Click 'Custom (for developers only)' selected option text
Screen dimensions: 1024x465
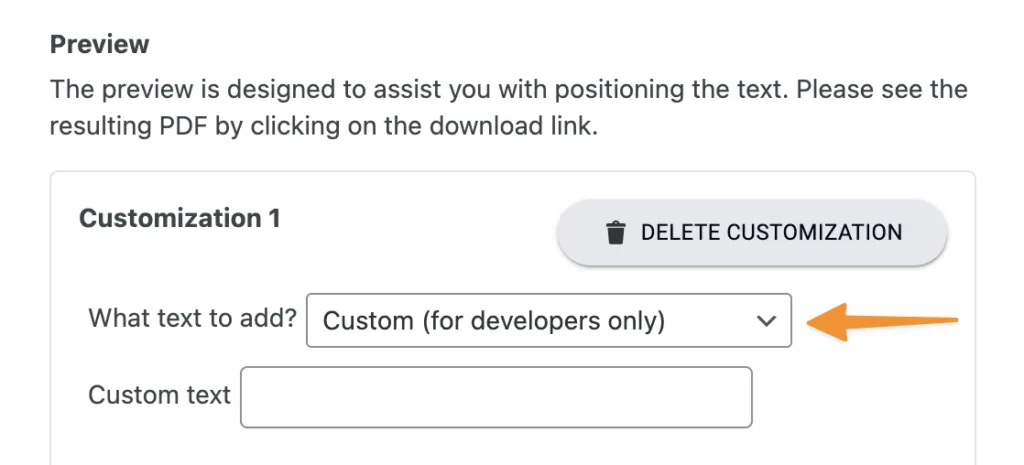click(x=494, y=321)
